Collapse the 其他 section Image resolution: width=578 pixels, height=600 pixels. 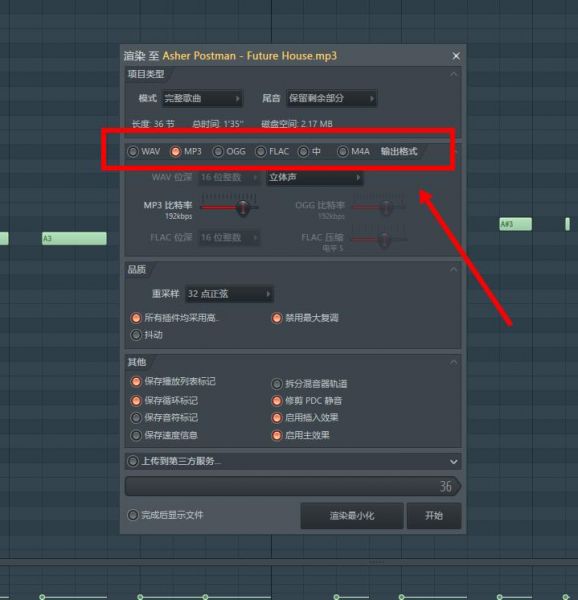point(454,362)
